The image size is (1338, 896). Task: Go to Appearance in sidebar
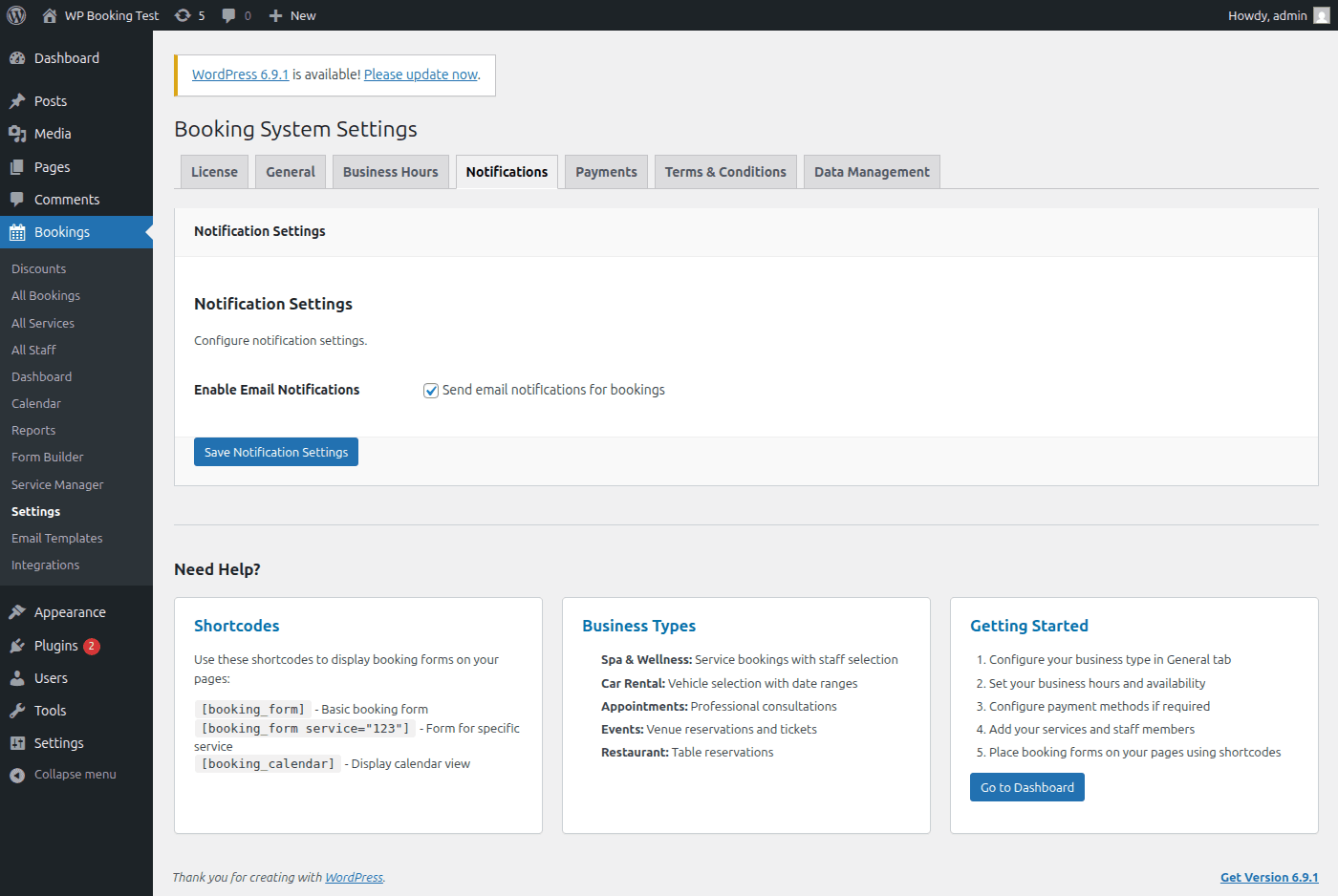coord(70,612)
